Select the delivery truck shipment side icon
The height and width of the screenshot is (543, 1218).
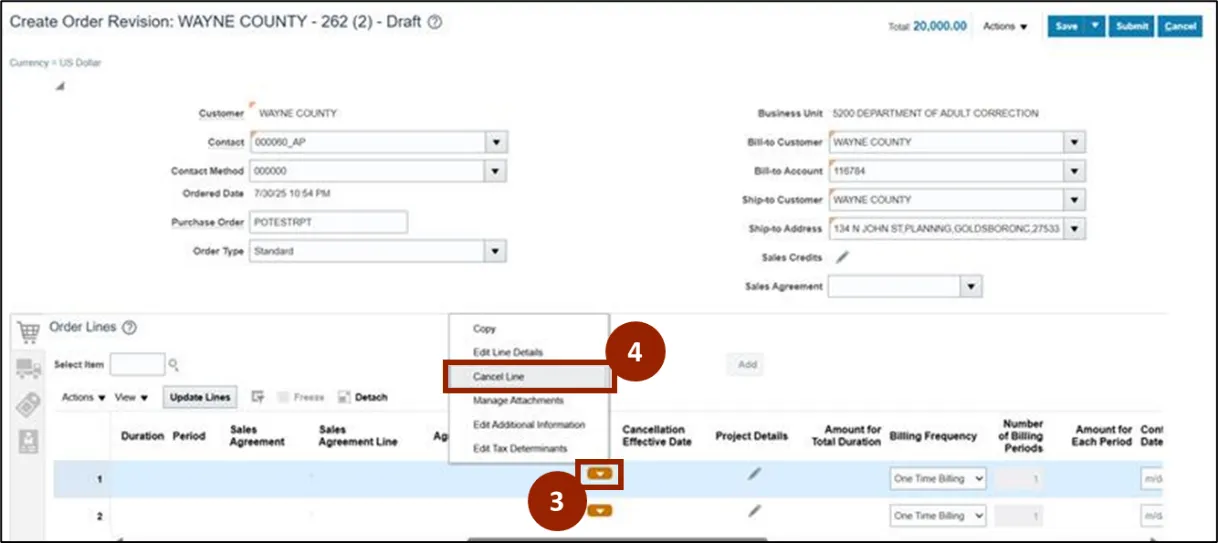(29, 369)
